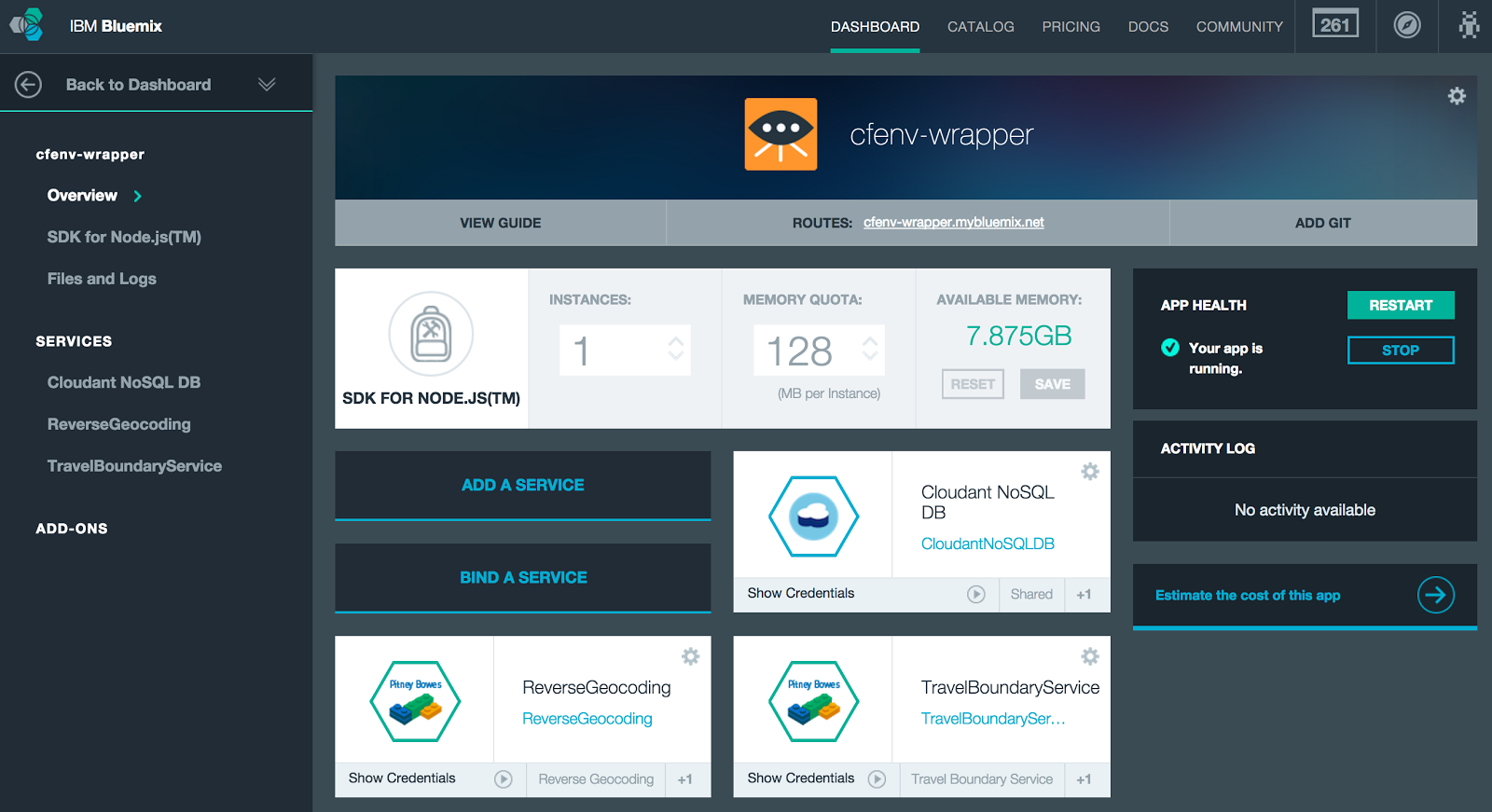Adjust the Instances stepper arrows

pyautogui.click(x=676, y=350)
